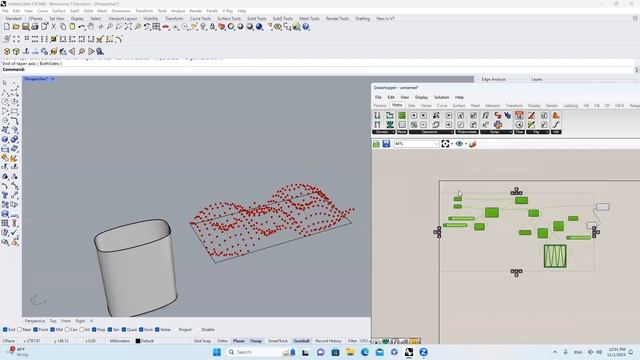
Task: Switch to the Surface Tools toolbar tab
Action: (229, 19)
